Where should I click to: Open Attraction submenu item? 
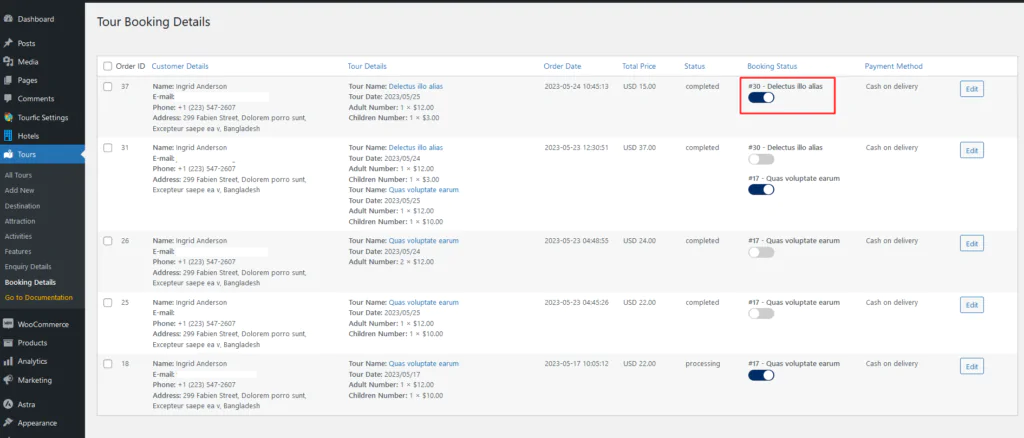(20, 221)
